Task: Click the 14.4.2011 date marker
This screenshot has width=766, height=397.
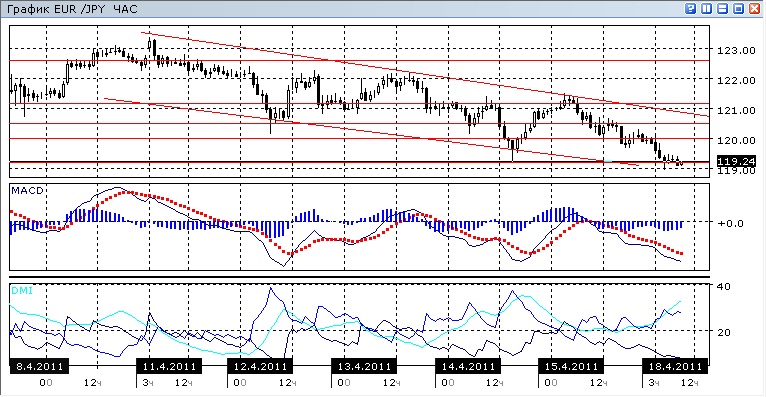Action: 468,366
